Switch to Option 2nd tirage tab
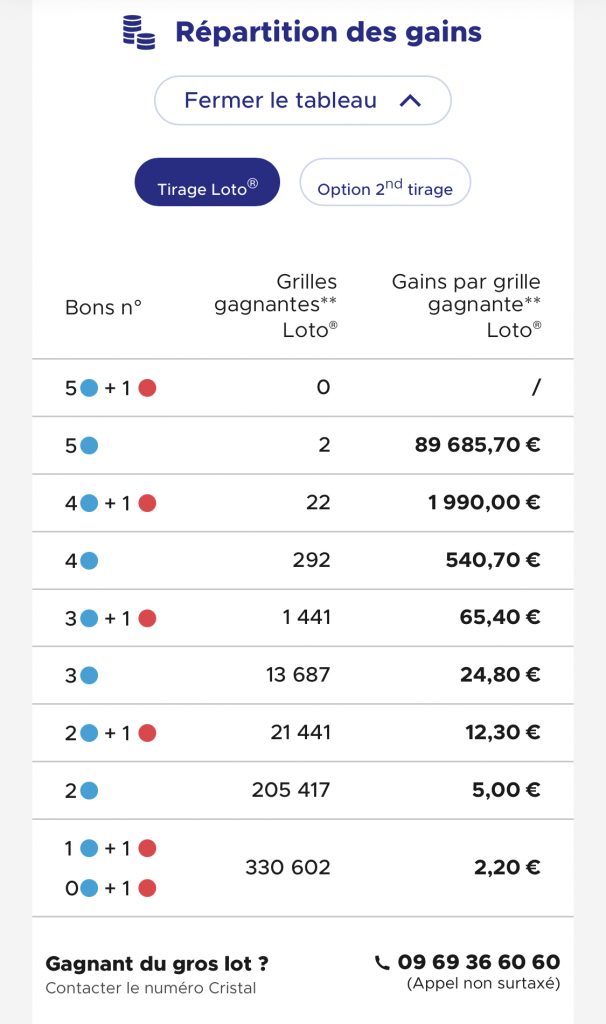The width and height of the screenshot is (606, 1024). 385,182
